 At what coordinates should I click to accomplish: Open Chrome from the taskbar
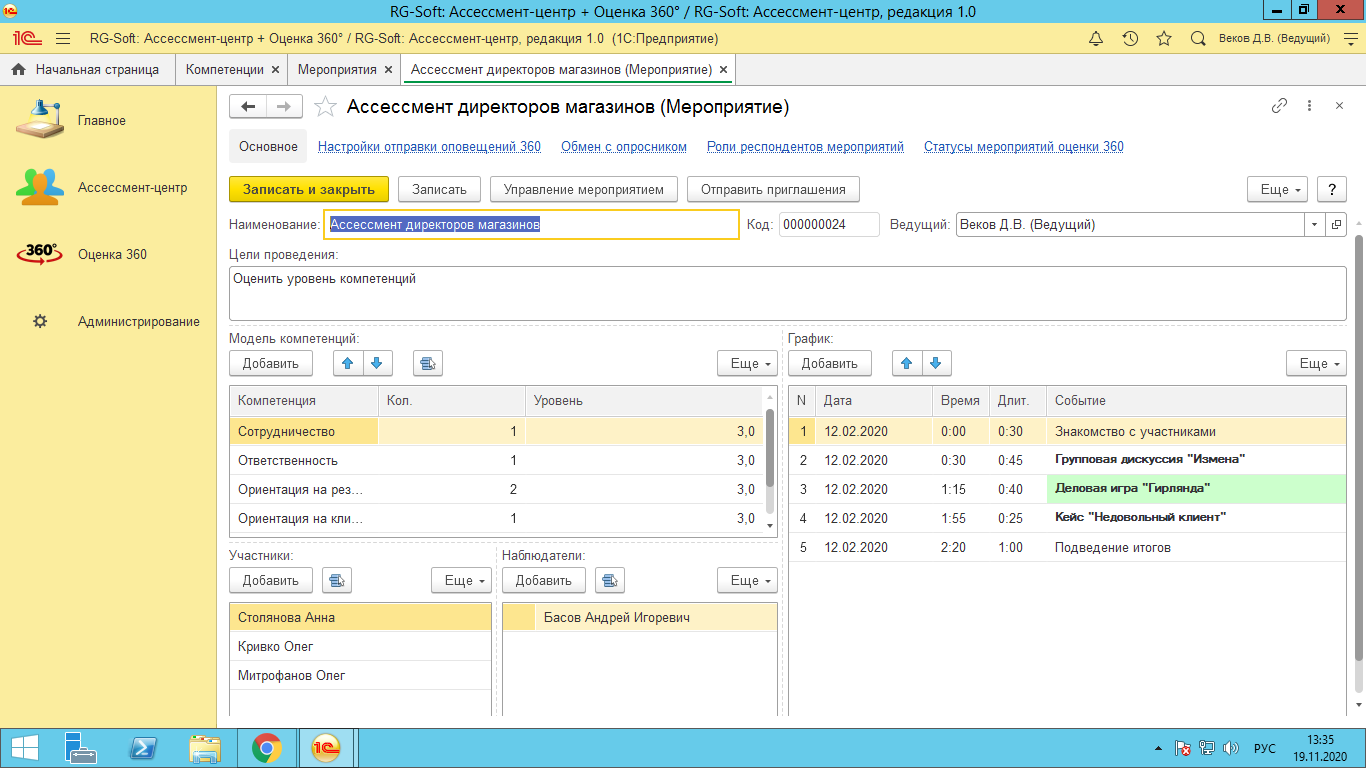point(266,748)
